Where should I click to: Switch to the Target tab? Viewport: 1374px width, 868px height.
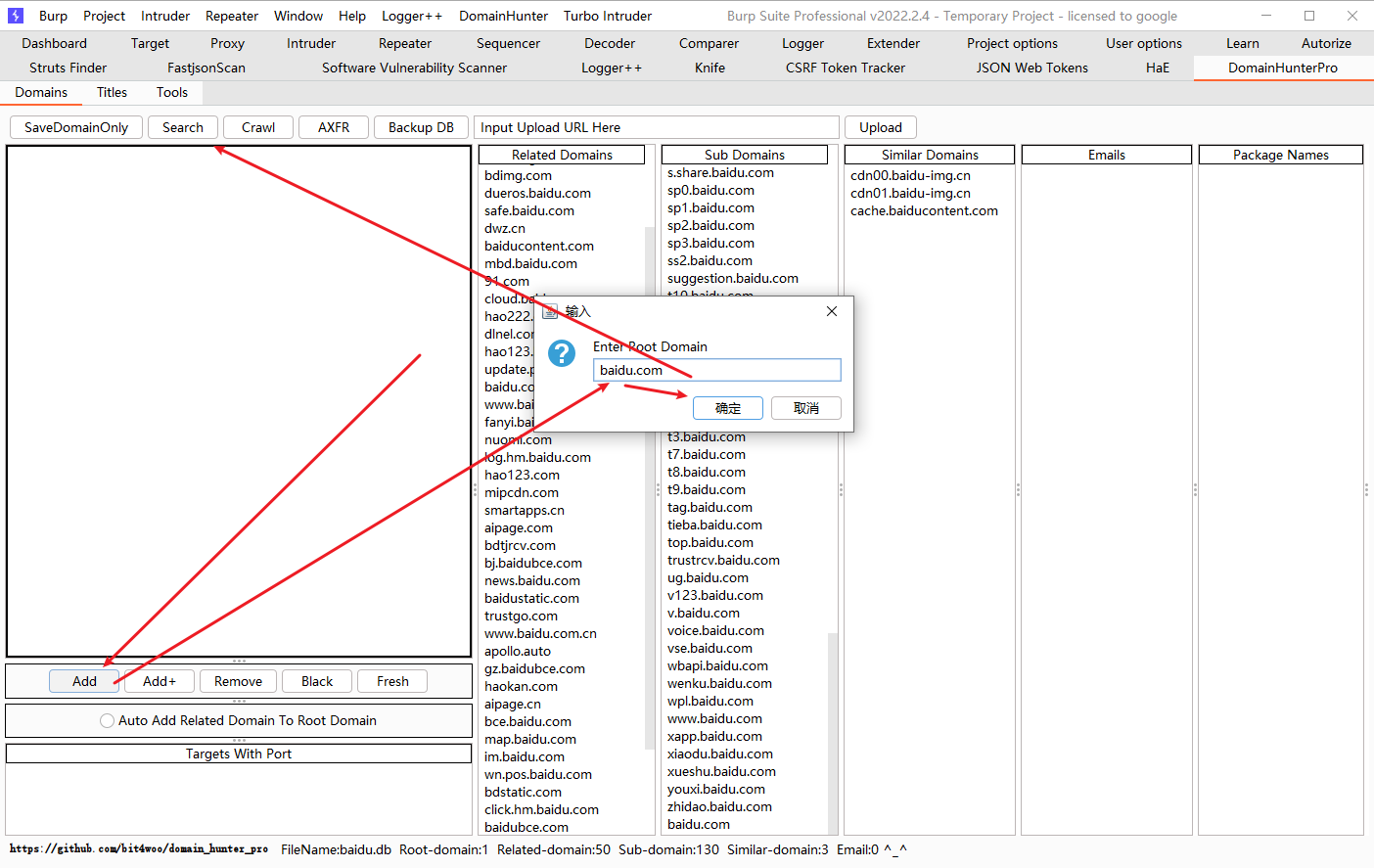[150, 43]
